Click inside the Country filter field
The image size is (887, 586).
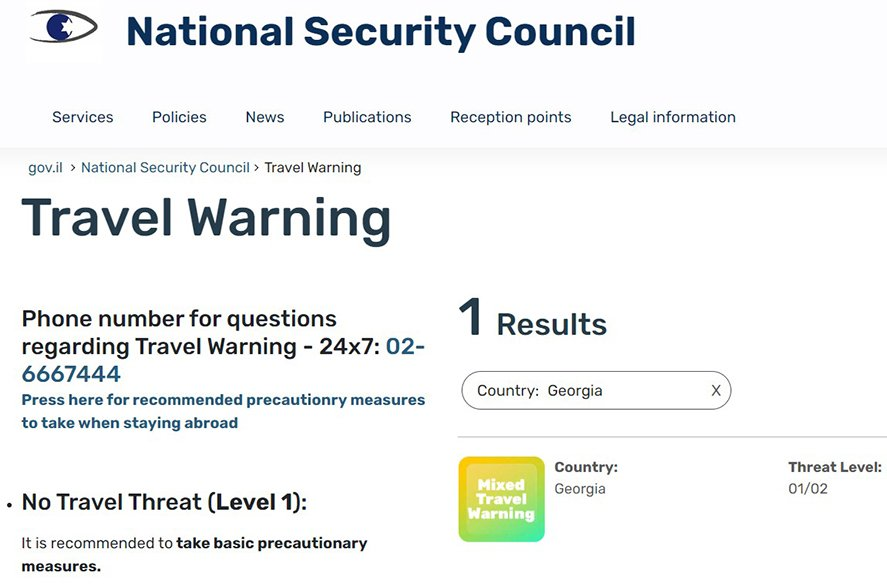580,391
